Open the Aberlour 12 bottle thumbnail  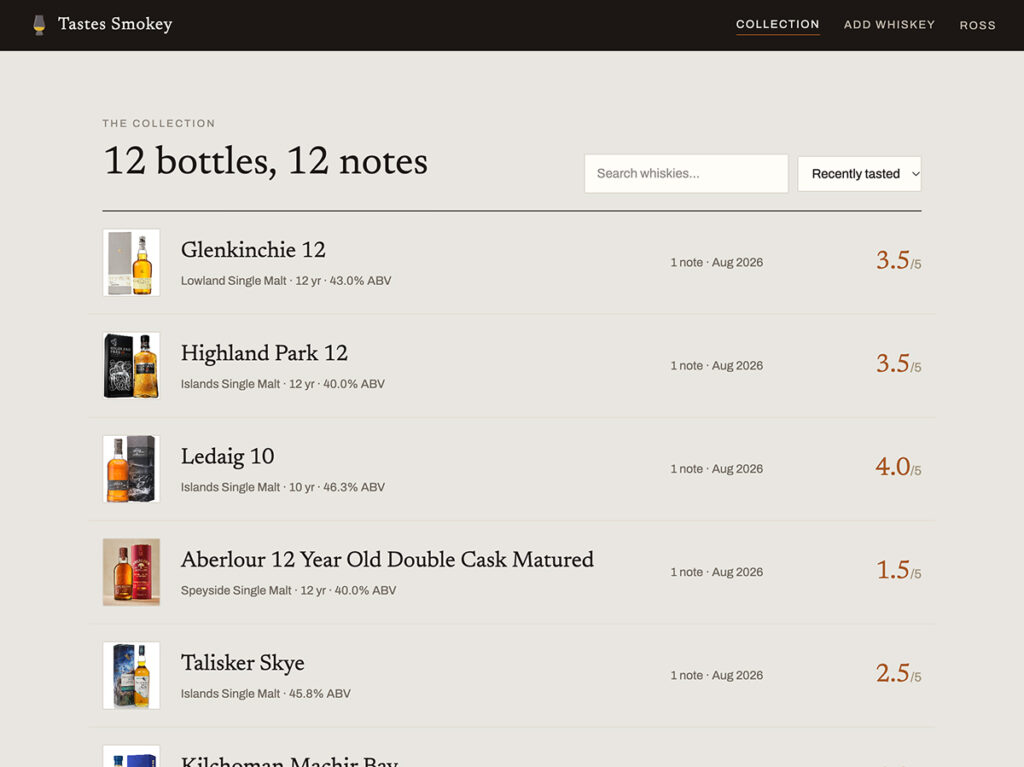coord(131,572)
